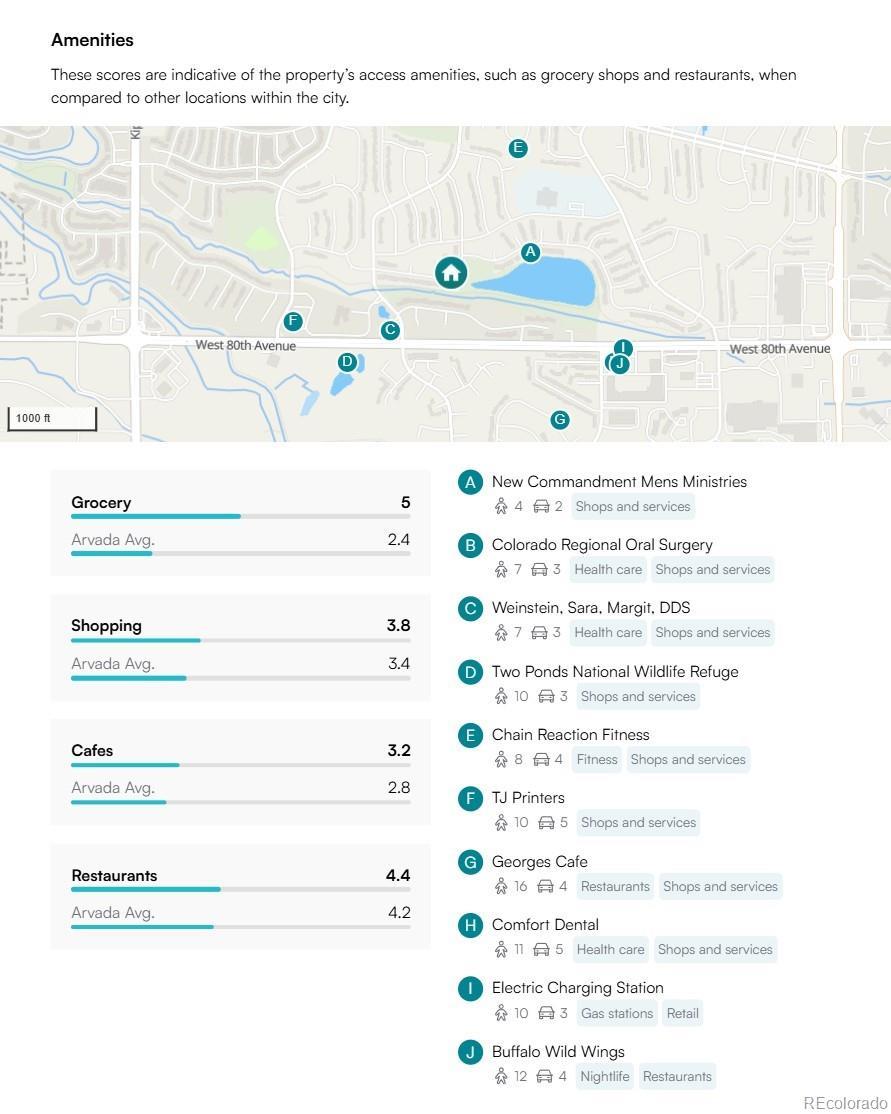Click the Fitness tag under Chain Reaction Fitness
Screen dimensions: 891x1114
click(597, 760)
